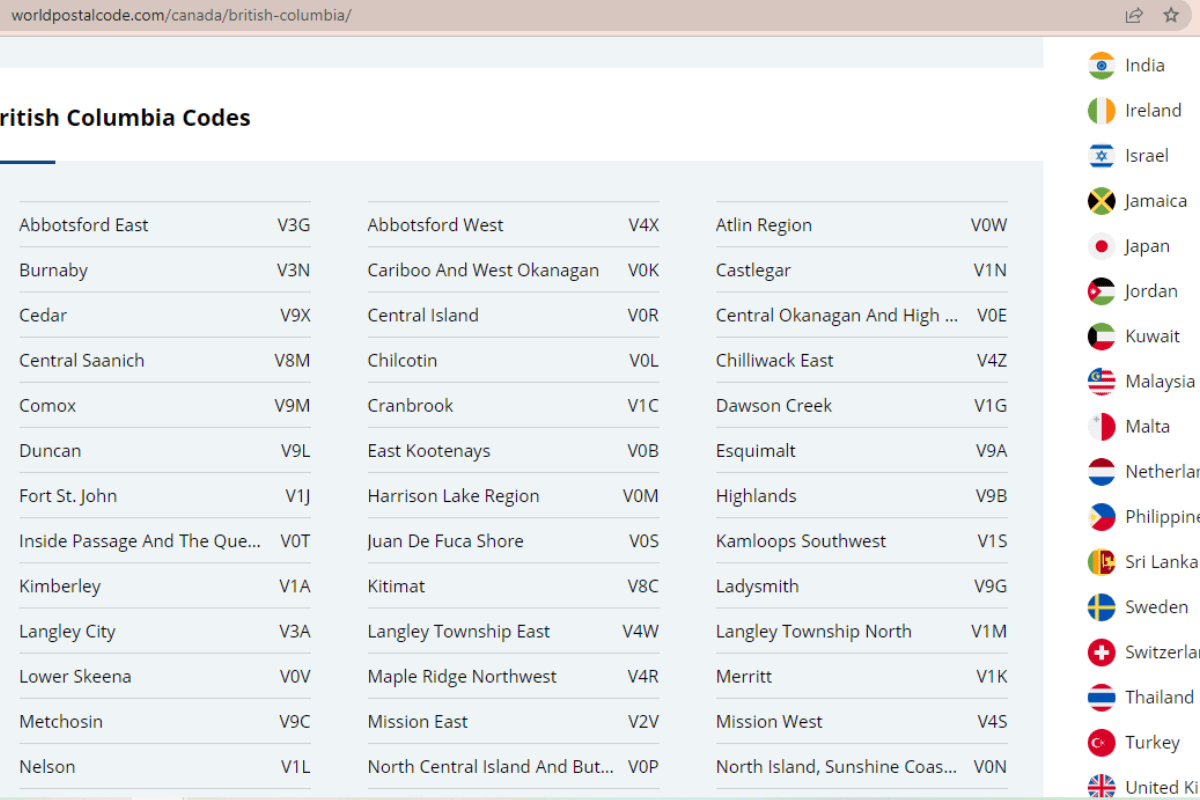Bookmark this page with the star icon

pos(1171,15)
